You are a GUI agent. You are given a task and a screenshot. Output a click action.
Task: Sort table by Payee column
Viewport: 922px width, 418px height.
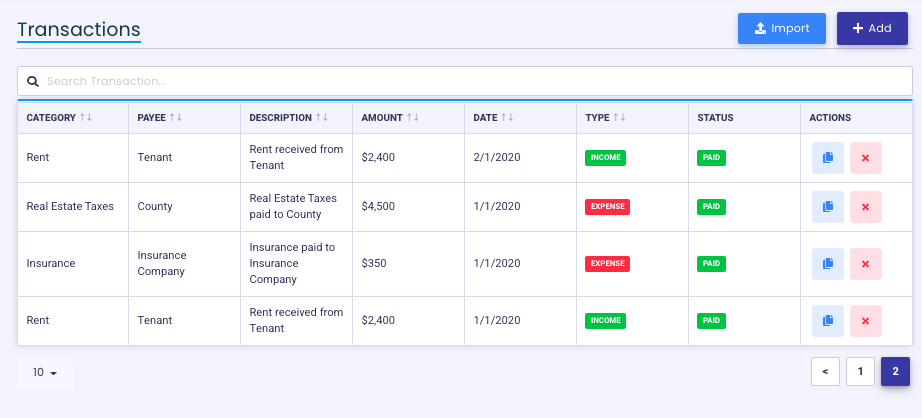pyautogui.click(x=175, y=118)
